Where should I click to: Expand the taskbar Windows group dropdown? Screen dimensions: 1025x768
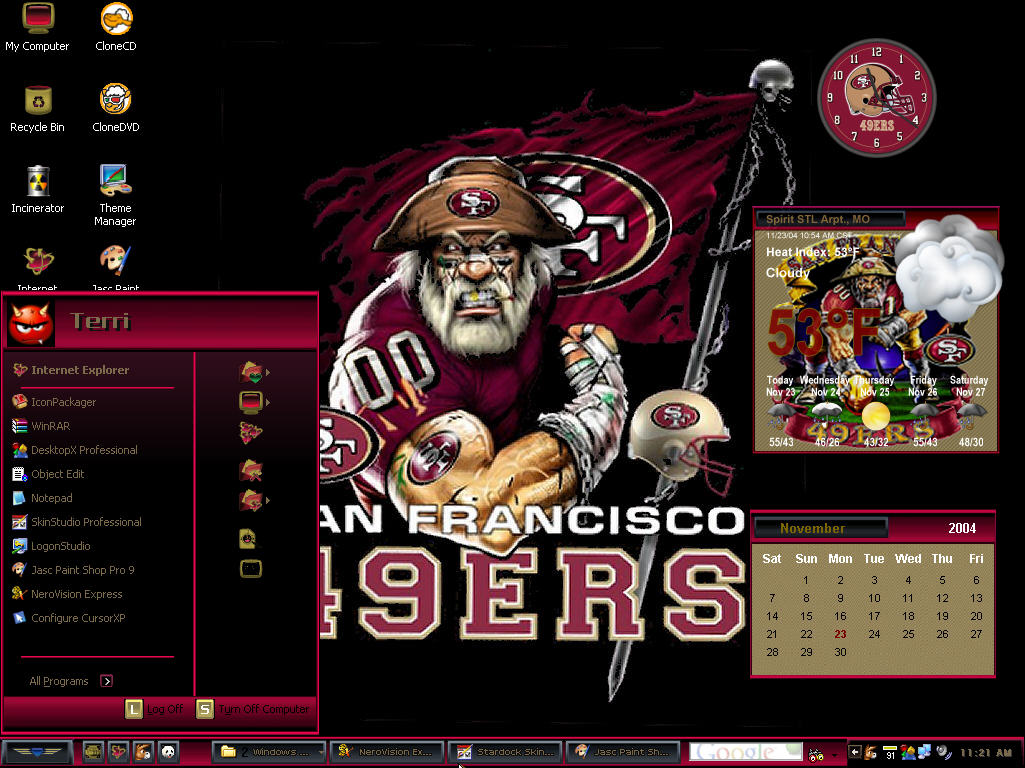[x=320, y=752]
